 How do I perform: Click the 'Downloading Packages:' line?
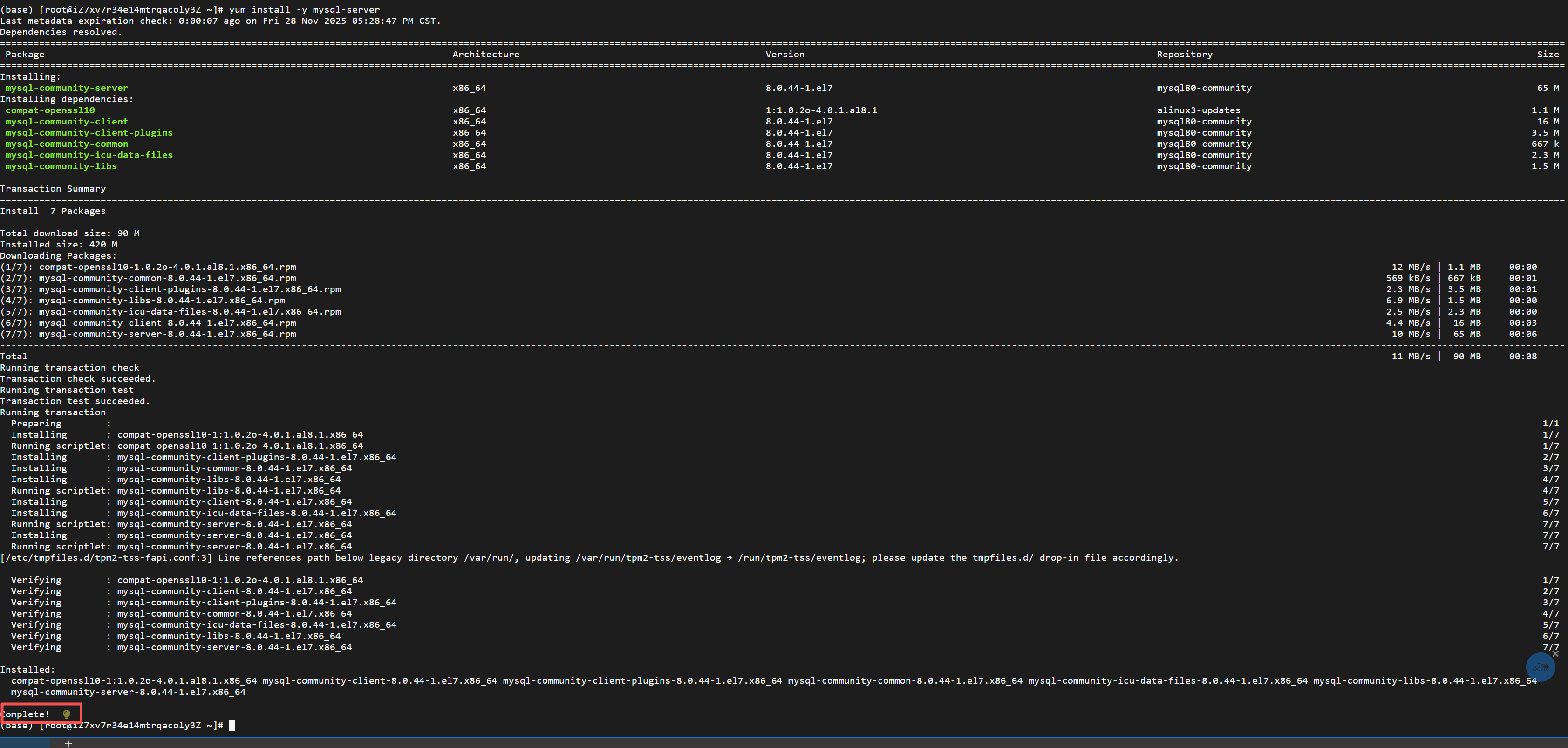[58, 255]
